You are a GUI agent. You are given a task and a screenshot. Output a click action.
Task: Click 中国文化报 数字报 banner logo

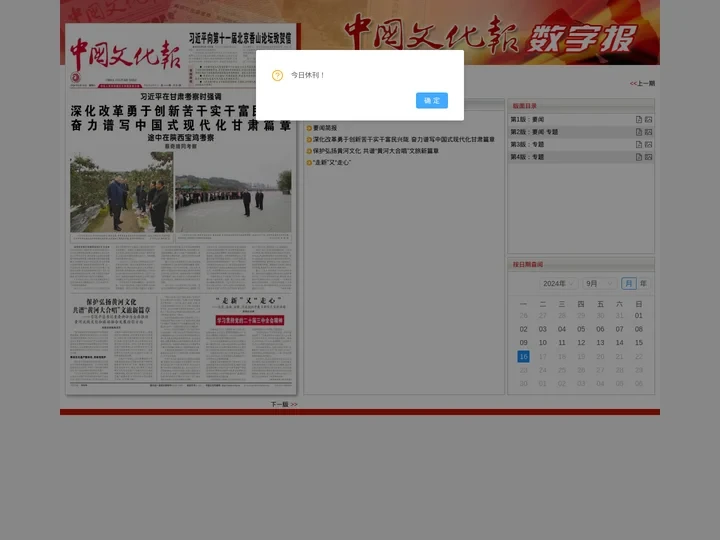click(x=490, y=36)
